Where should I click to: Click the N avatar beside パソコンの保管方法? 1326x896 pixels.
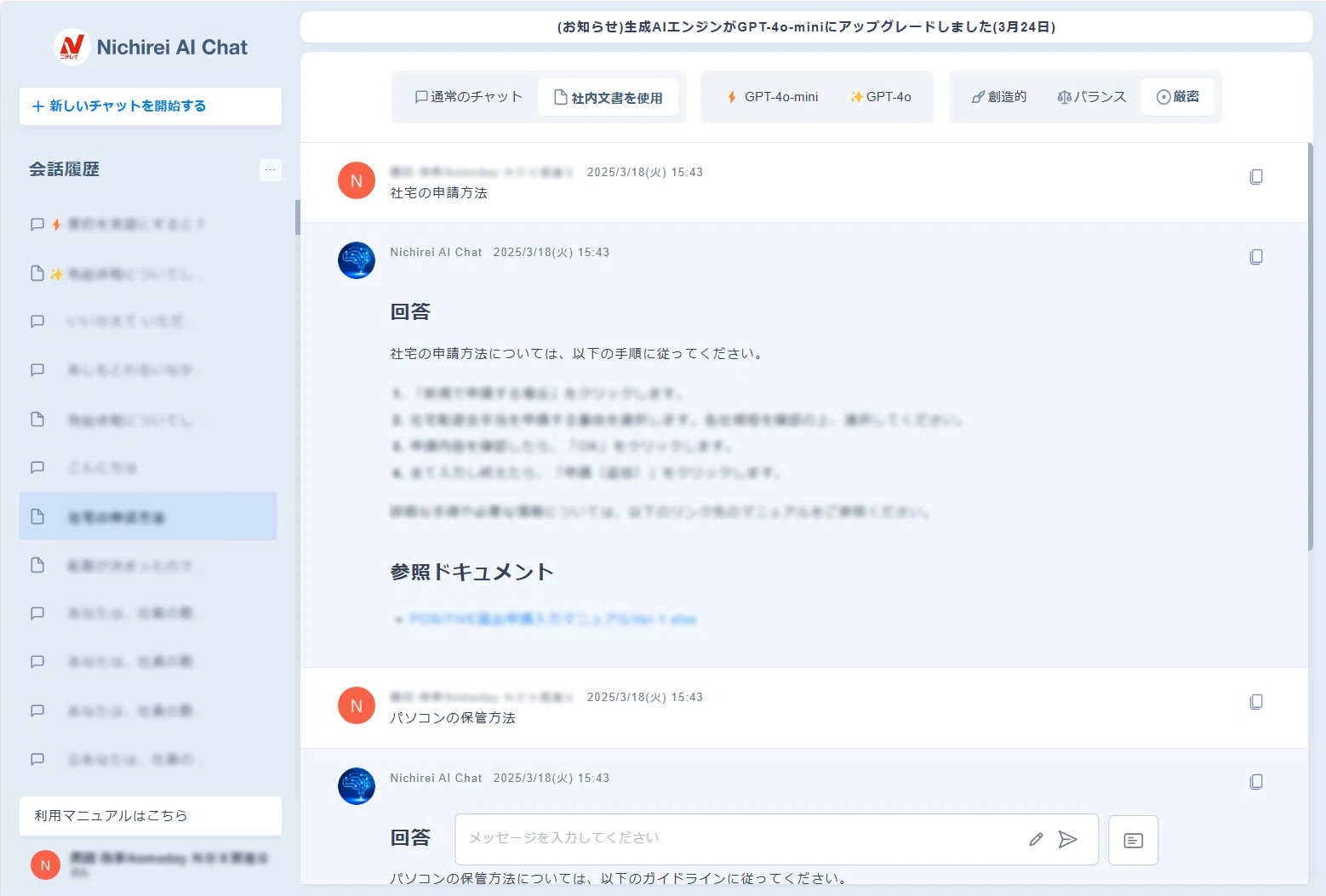click(357, 705)
